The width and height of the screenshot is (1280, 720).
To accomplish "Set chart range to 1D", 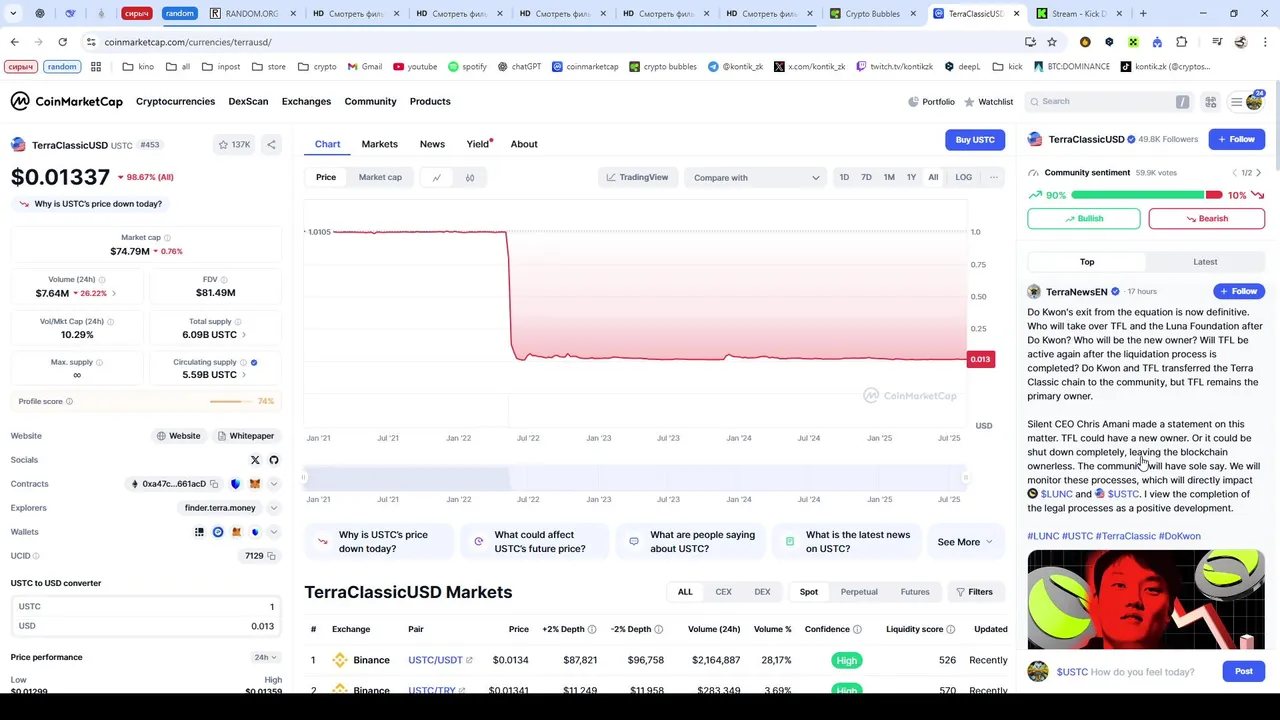I will click(844, 177).
